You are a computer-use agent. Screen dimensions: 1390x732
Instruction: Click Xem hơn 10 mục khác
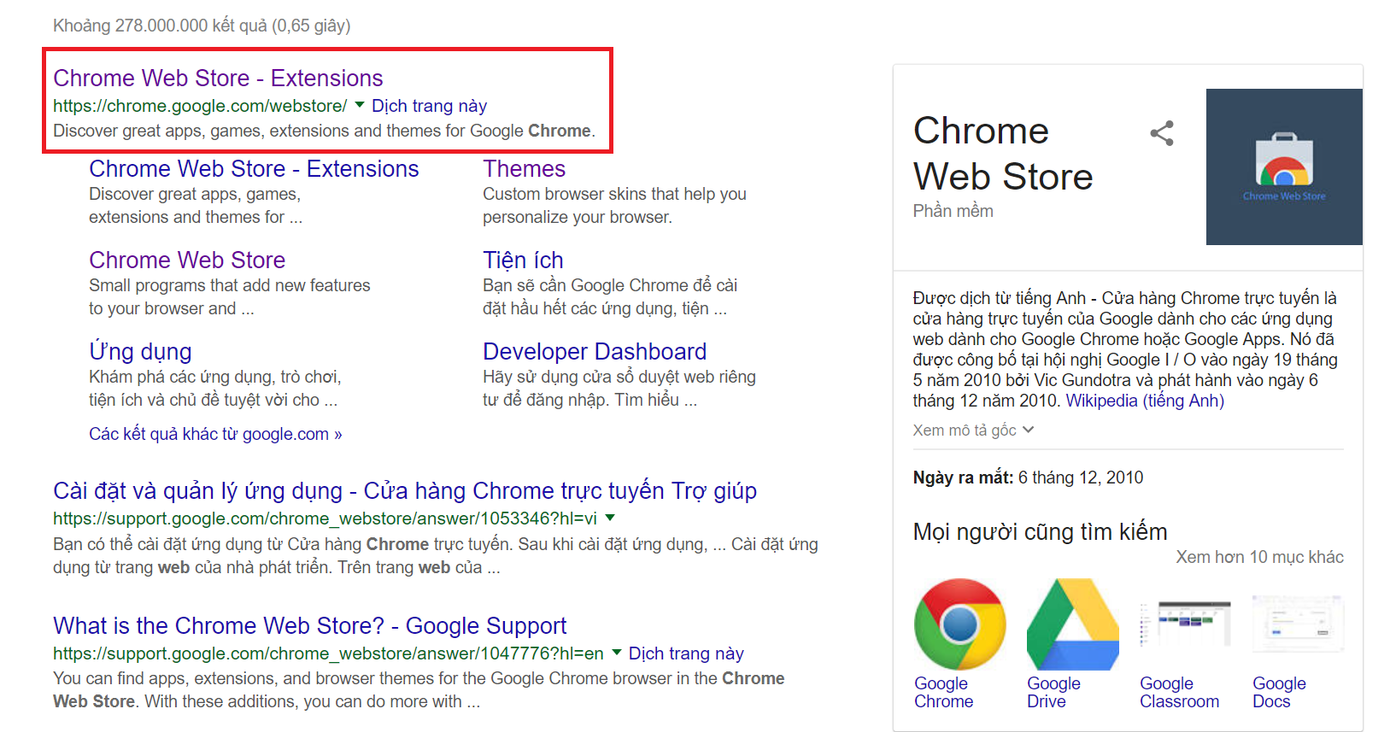point(1260,557)
